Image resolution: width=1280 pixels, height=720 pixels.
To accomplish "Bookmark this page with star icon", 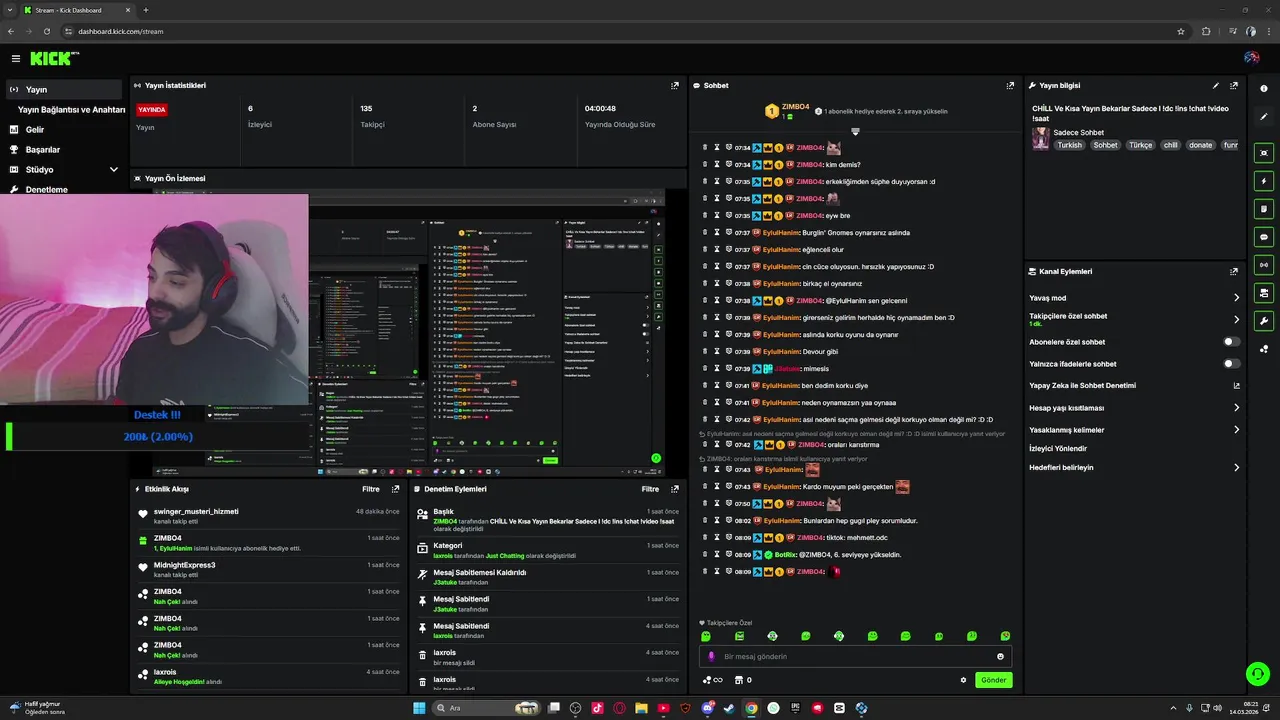I will pyautogui.click(x=1181, y=31).
